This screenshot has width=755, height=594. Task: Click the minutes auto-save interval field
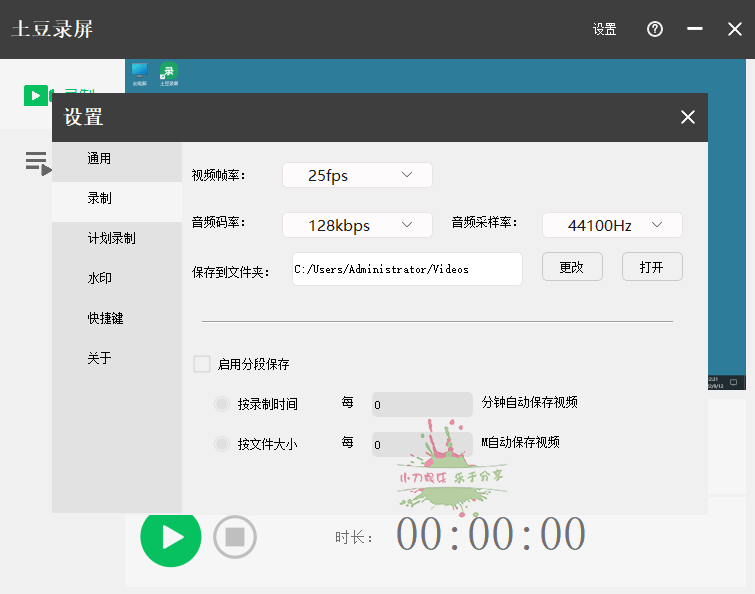421,405
